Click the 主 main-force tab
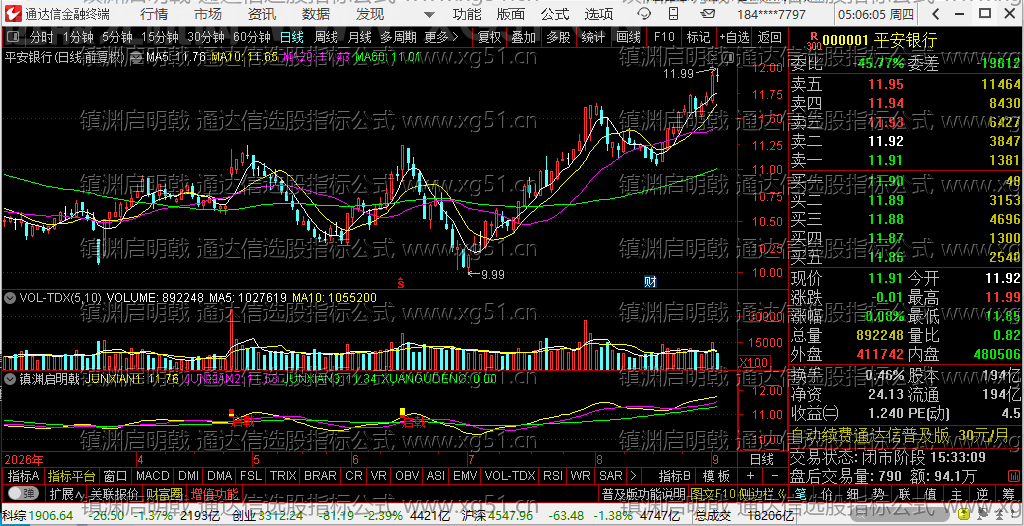1024x526 pixels. [x=957, y=493]
